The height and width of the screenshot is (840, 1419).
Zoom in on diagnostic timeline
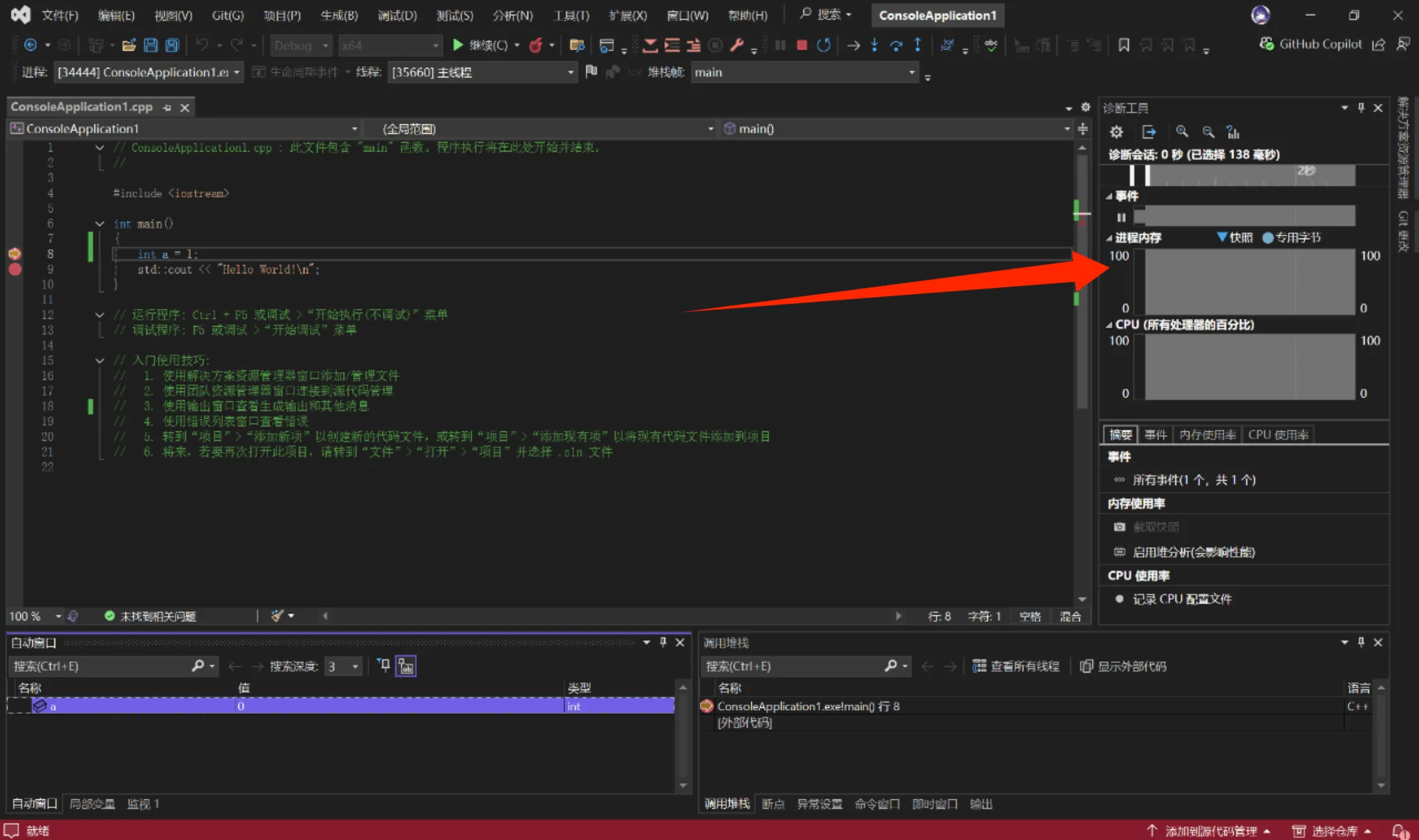point(1182,132)
